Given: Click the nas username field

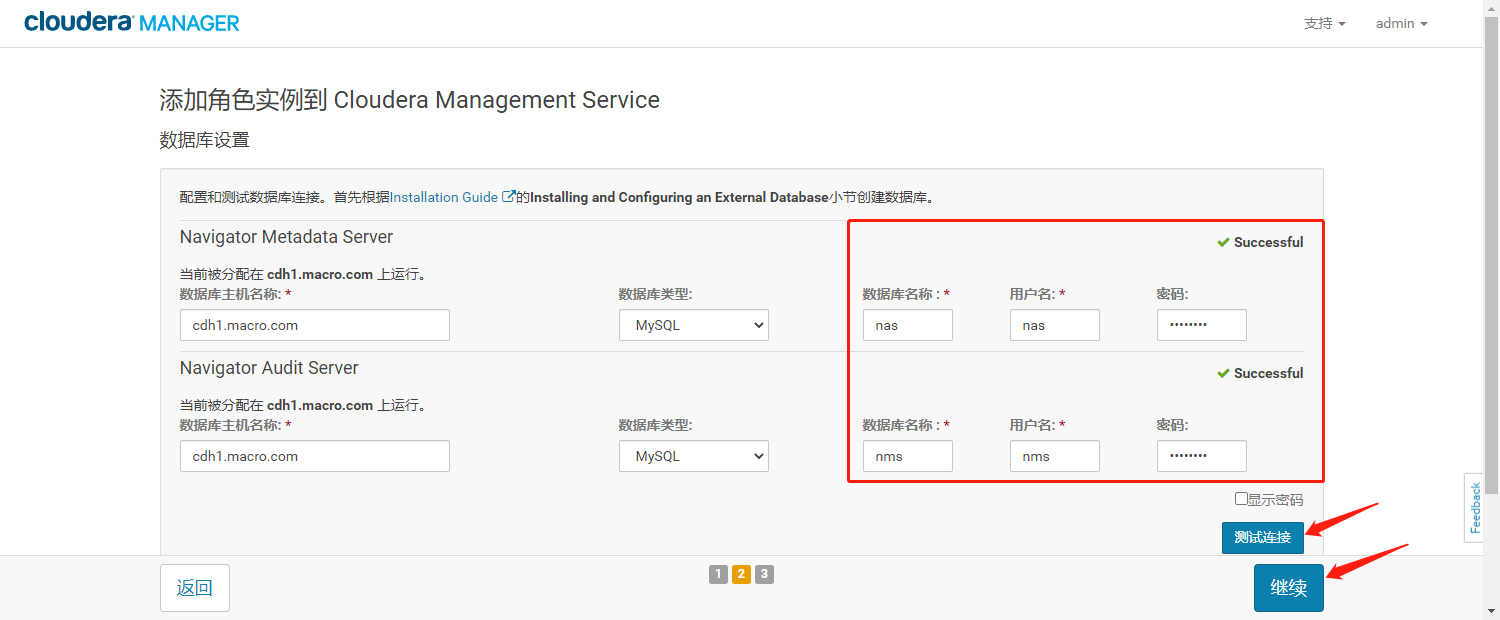Looking at the screenshot, I should coord(1055,325).
